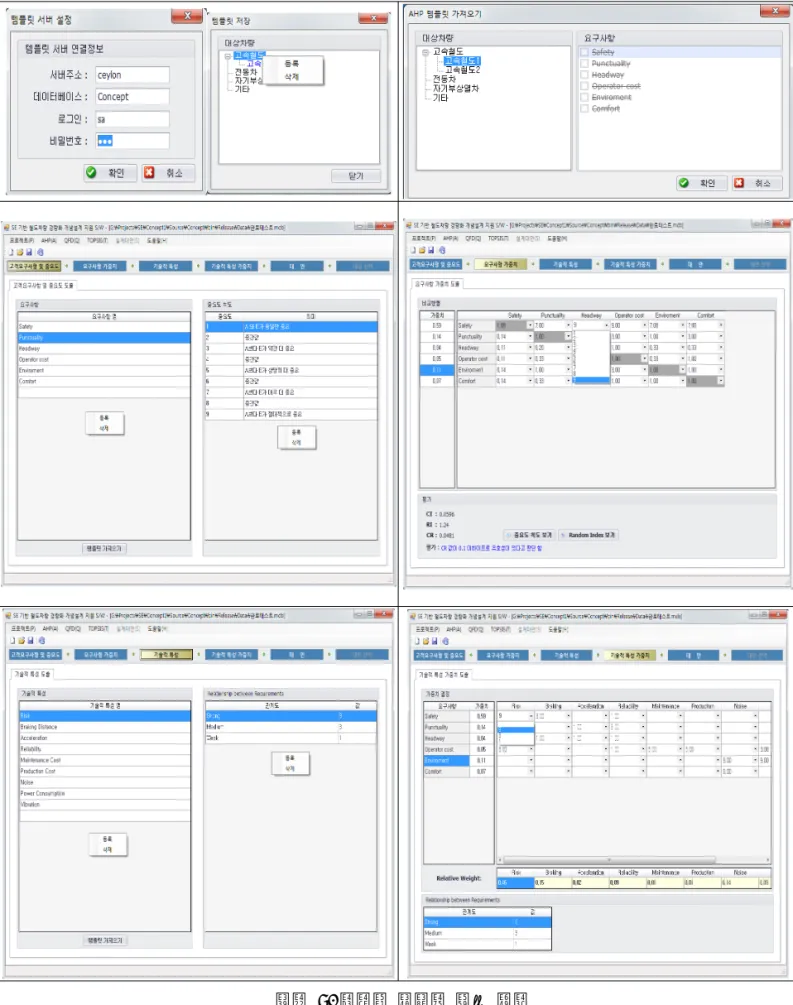Click New file icon in 요구사항 가중치 도출 window
This screenshot has height=1005, width=793.
(x=413, y=250)
